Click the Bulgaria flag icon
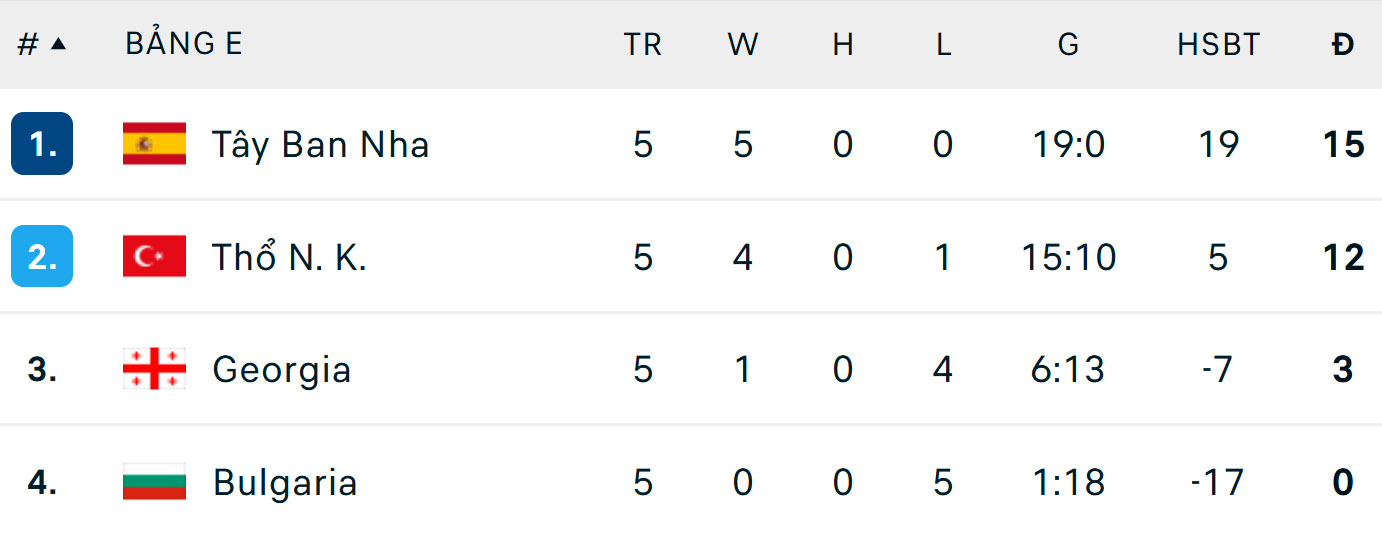 click(x=154, y=482)
